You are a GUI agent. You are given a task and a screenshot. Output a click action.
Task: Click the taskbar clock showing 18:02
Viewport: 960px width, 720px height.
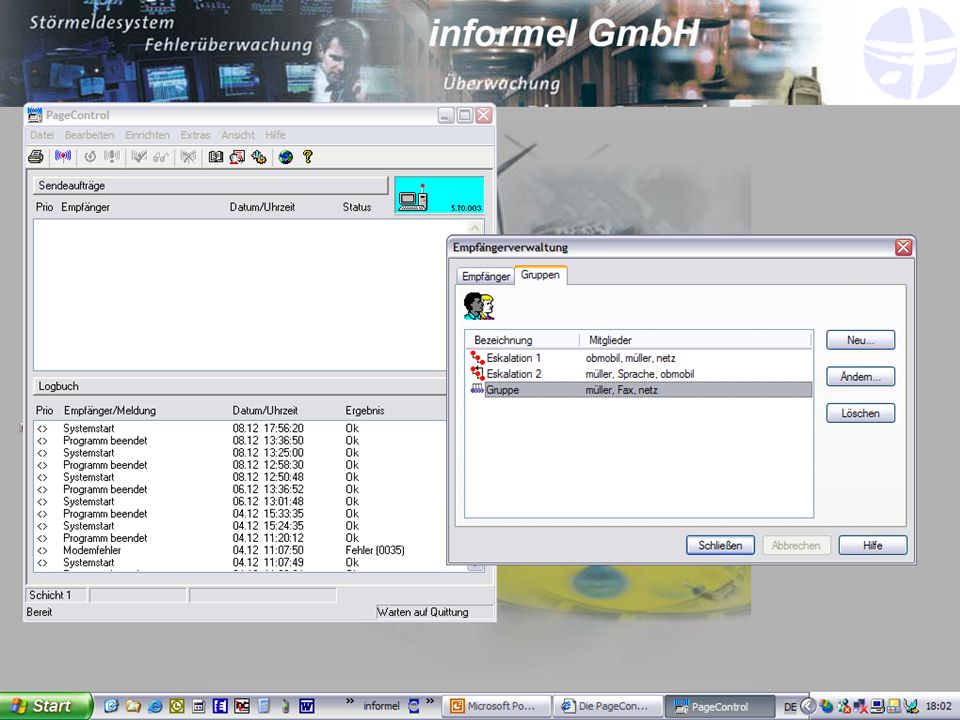point(939,707)
